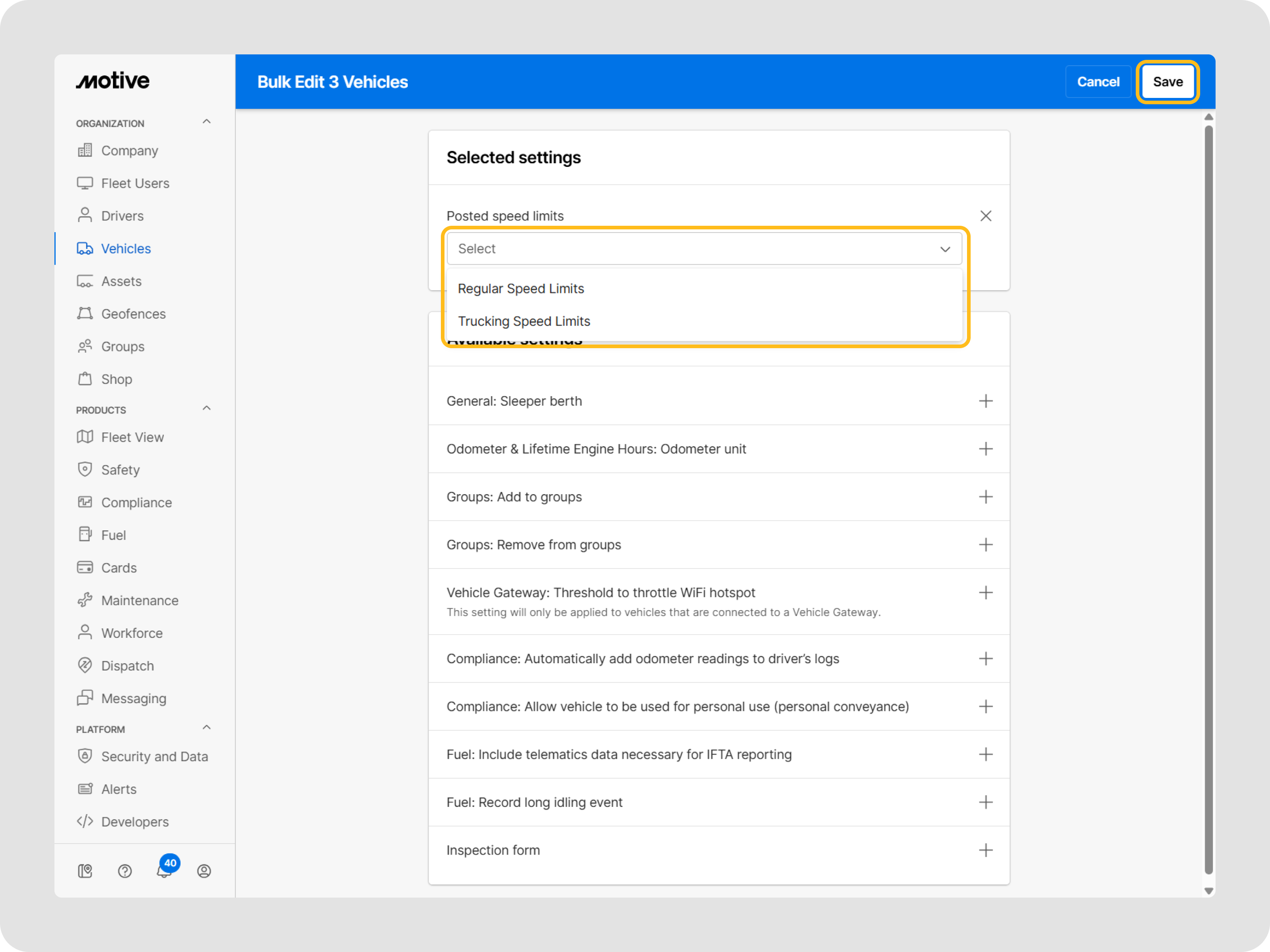Choose Trucking Speed Limits option

[523, 321]
